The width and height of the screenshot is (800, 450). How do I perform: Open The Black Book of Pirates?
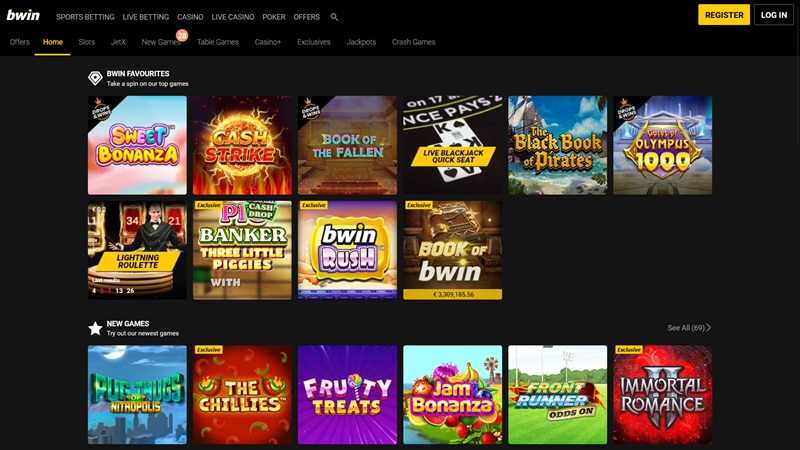pos(558,145)
